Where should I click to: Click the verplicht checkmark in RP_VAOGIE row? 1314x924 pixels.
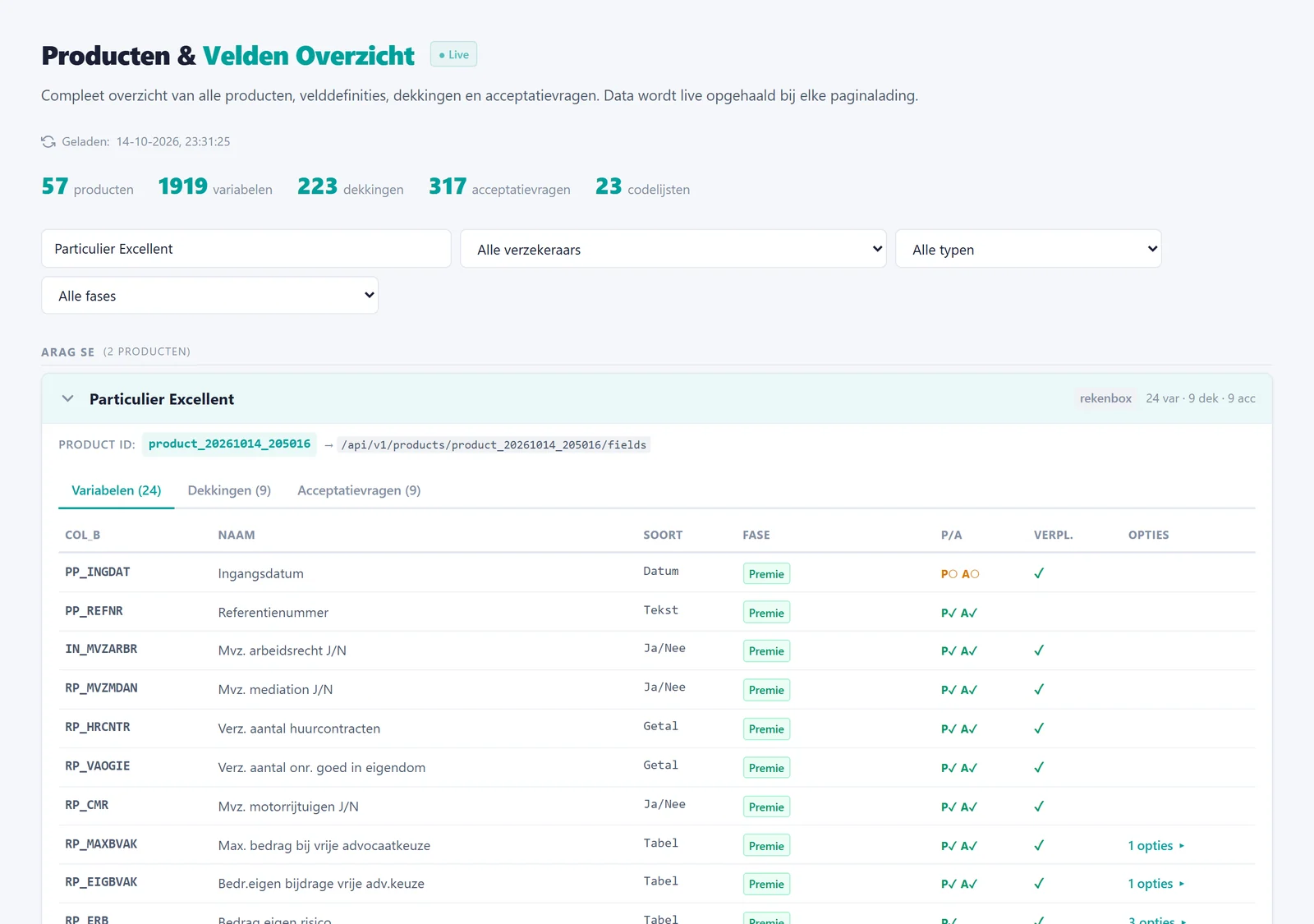(x=1039, y=767)
